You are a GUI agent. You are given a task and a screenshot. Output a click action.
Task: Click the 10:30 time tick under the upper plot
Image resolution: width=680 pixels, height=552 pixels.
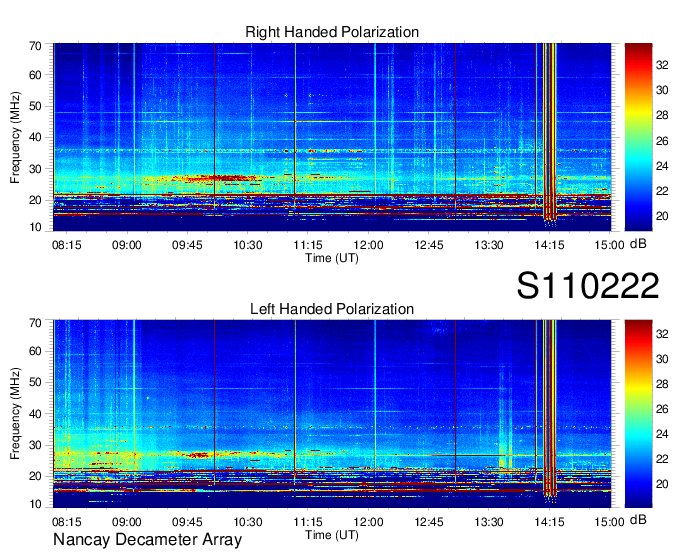pos(248,245)
